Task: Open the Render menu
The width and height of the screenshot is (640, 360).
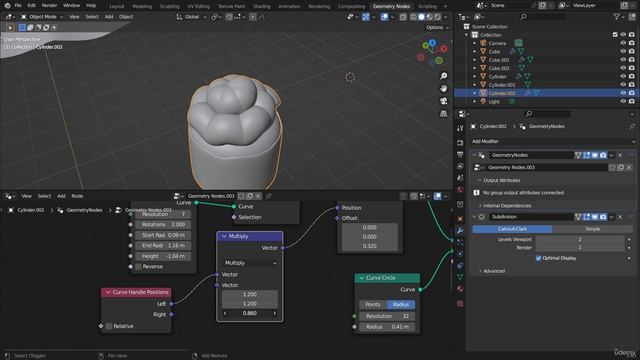Action: pos(49,6)
